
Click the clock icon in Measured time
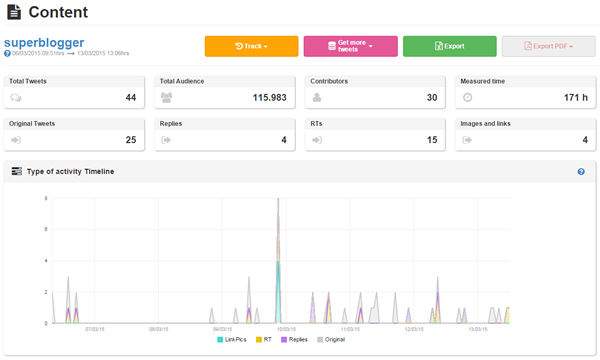coord(467,98)
